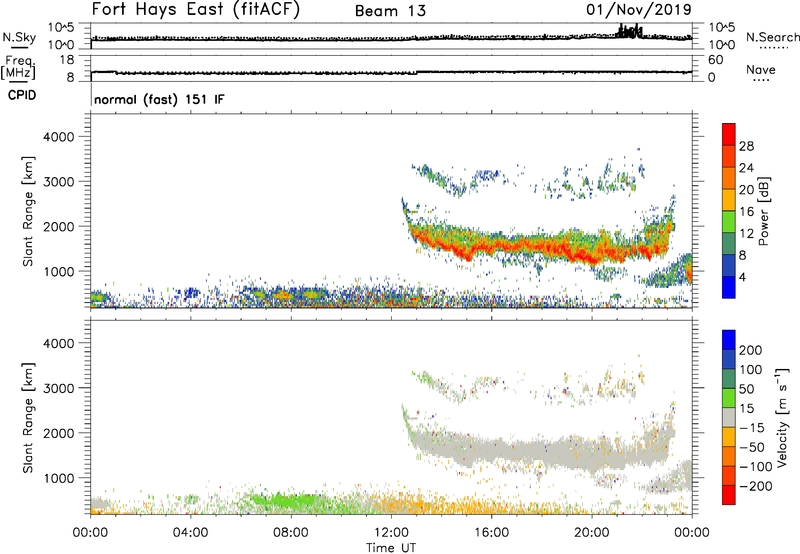The height and width of the screenshot is (554, 800).
Task: Click the green near-range echoes around 08:00 in velocity panel
Action: coord(286,500)
